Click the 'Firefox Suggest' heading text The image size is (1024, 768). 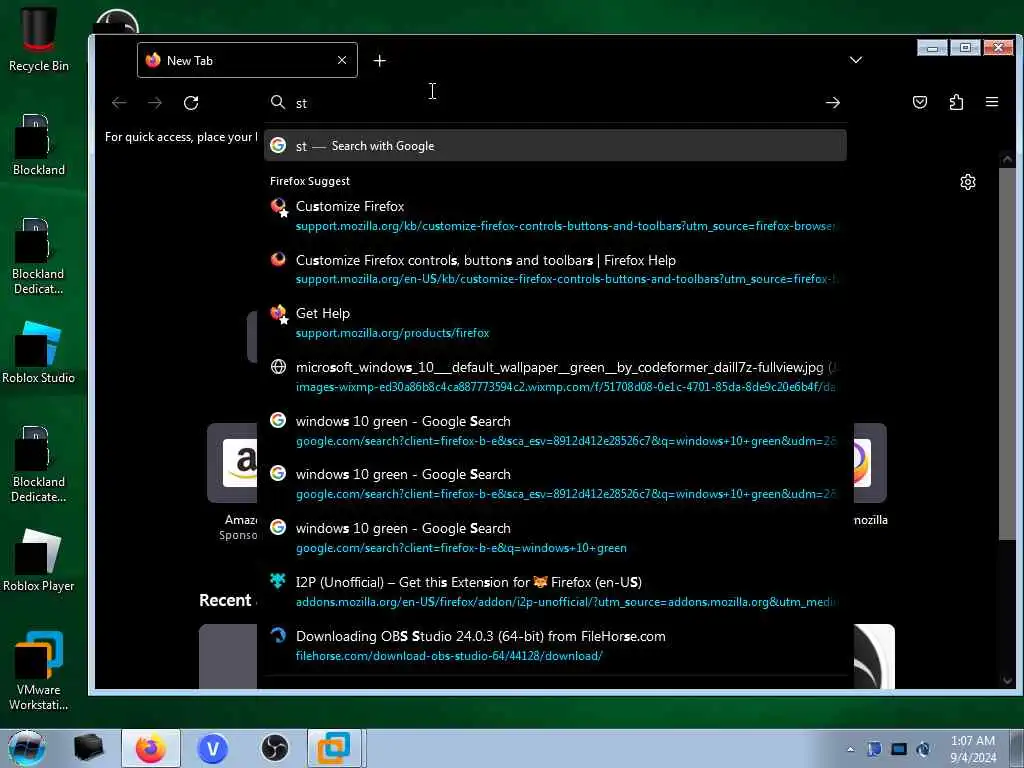pos(310,181)
